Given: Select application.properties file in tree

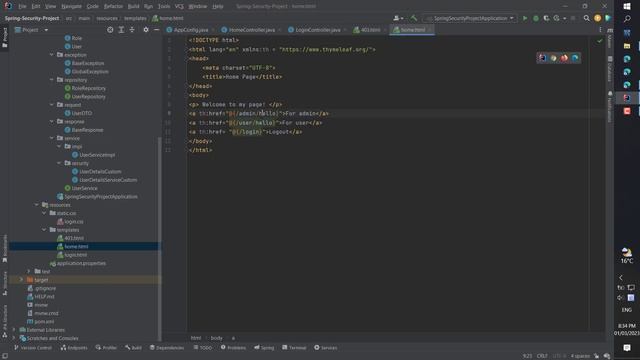Looking at the screenshot, I should pyautogui.click(x=81, y=263).
